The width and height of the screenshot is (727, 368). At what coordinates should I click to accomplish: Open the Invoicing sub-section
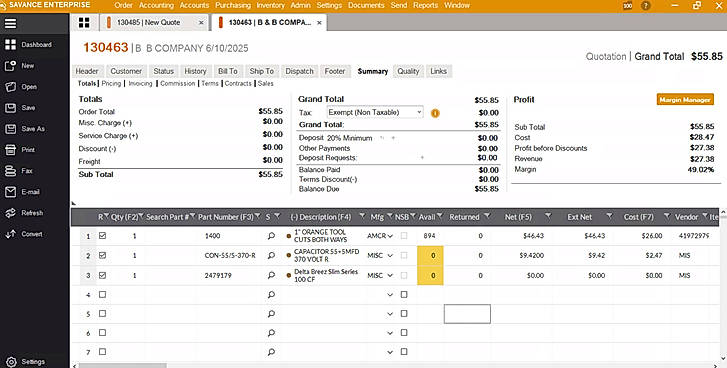click(x=140, y=83)
